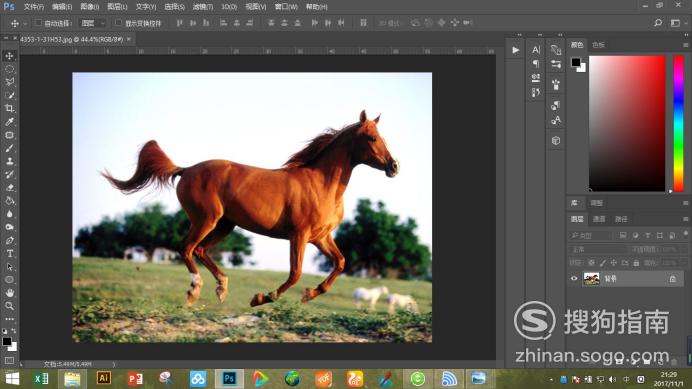The height and width of the screenshot is (389, 692).
Task: Open Excel from the taskbar
Action: 41,379
